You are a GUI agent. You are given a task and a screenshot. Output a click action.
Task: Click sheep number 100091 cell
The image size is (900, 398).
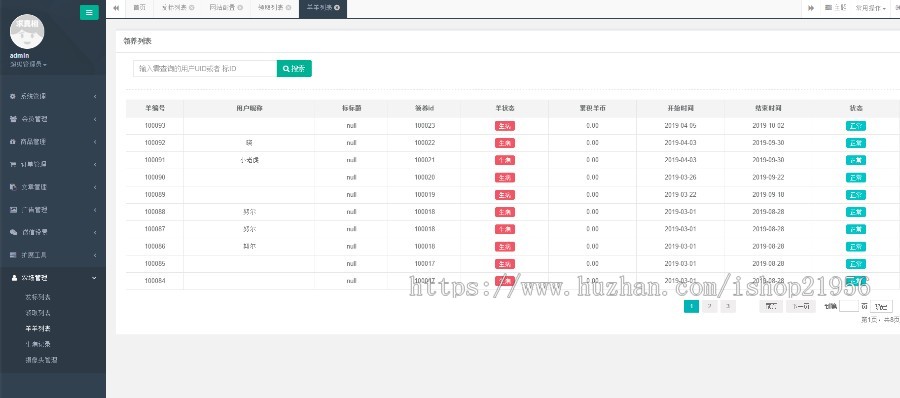pos(155,160)
